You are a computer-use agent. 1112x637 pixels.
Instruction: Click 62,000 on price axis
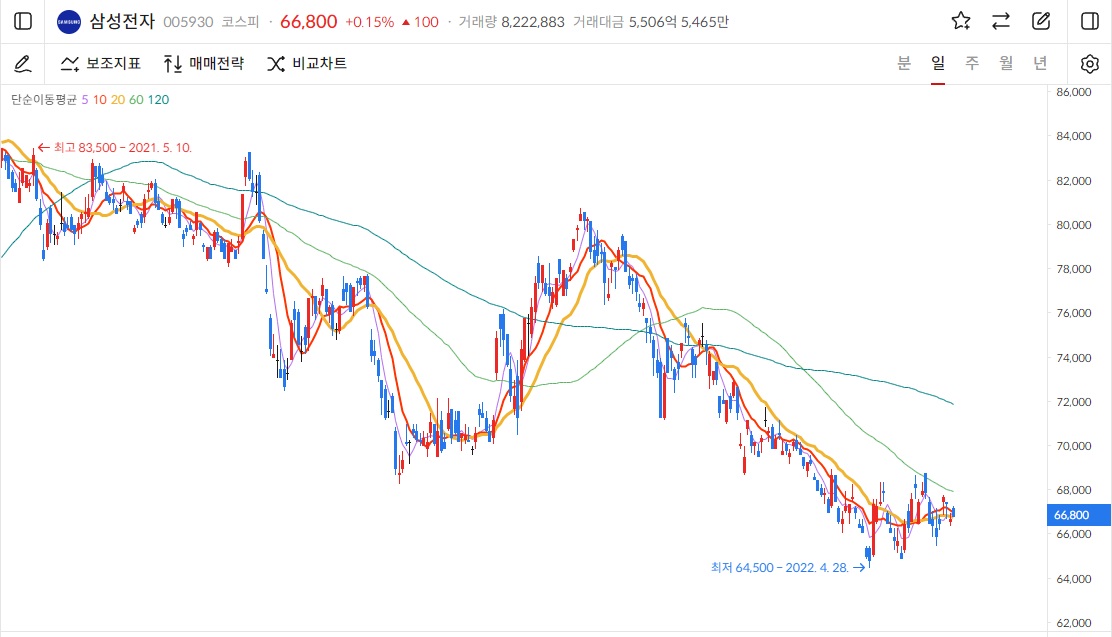(x=1074, y=623)
